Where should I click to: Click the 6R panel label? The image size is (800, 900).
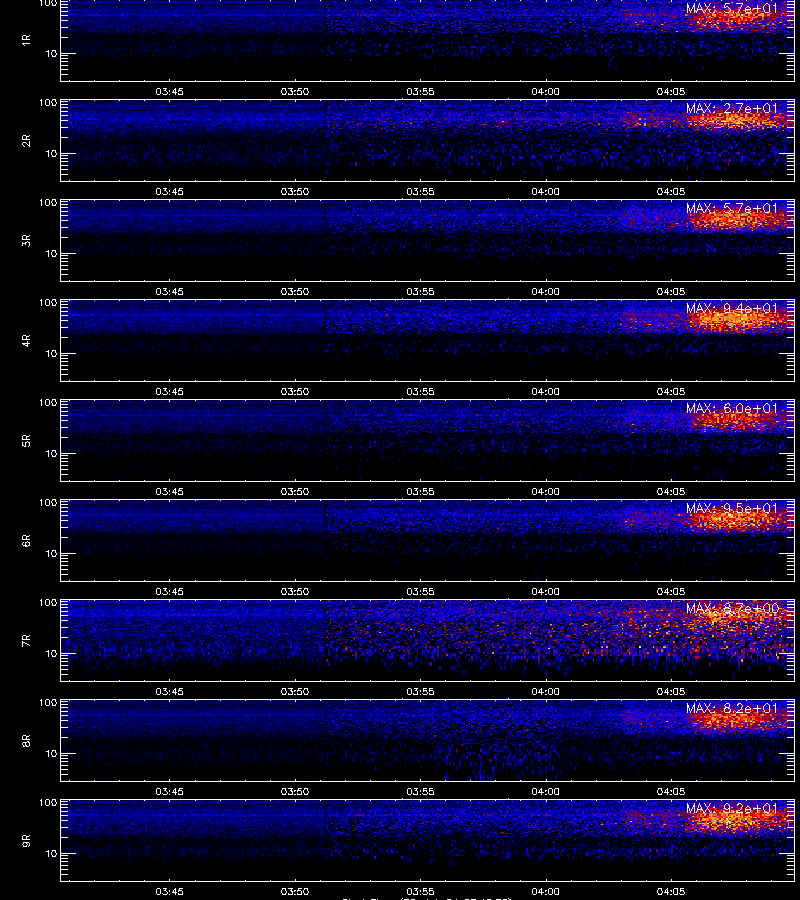[x=26, y=540]
